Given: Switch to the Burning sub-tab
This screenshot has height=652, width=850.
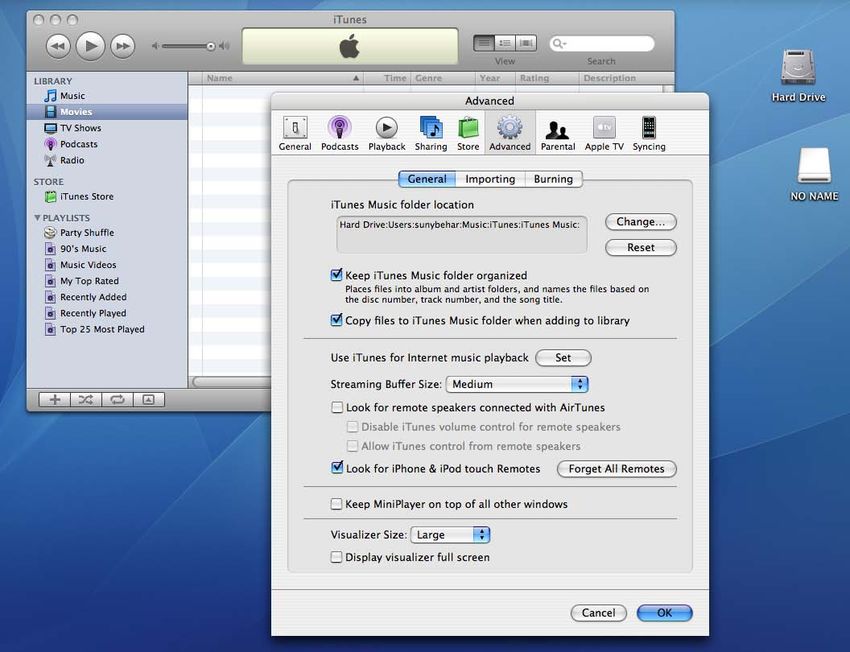Looking at the screenshot, I should pos(553,179).
